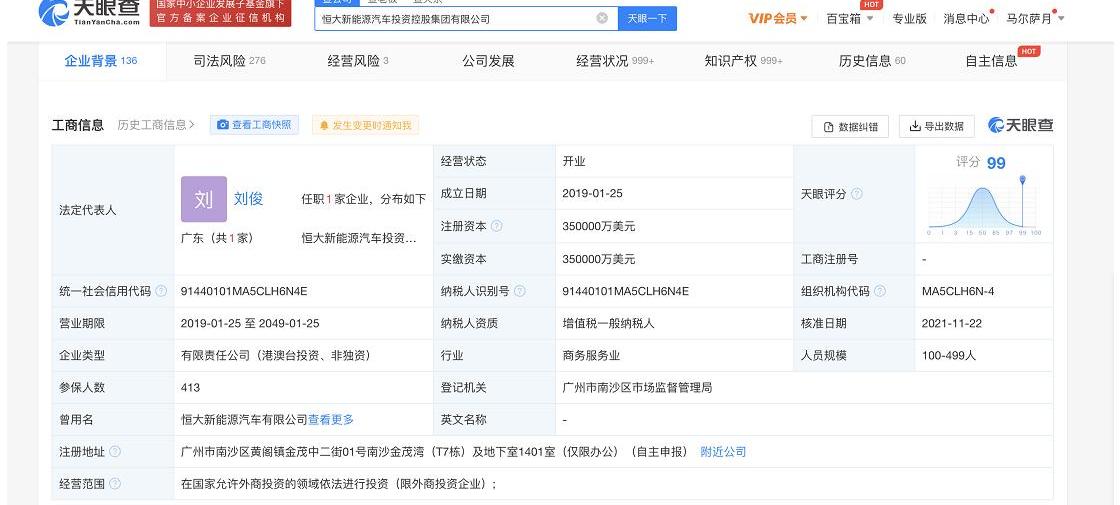Switch to the 企业背景 tab
The height and width of the screenshot is (505, 1120).
tap(101, 61)
